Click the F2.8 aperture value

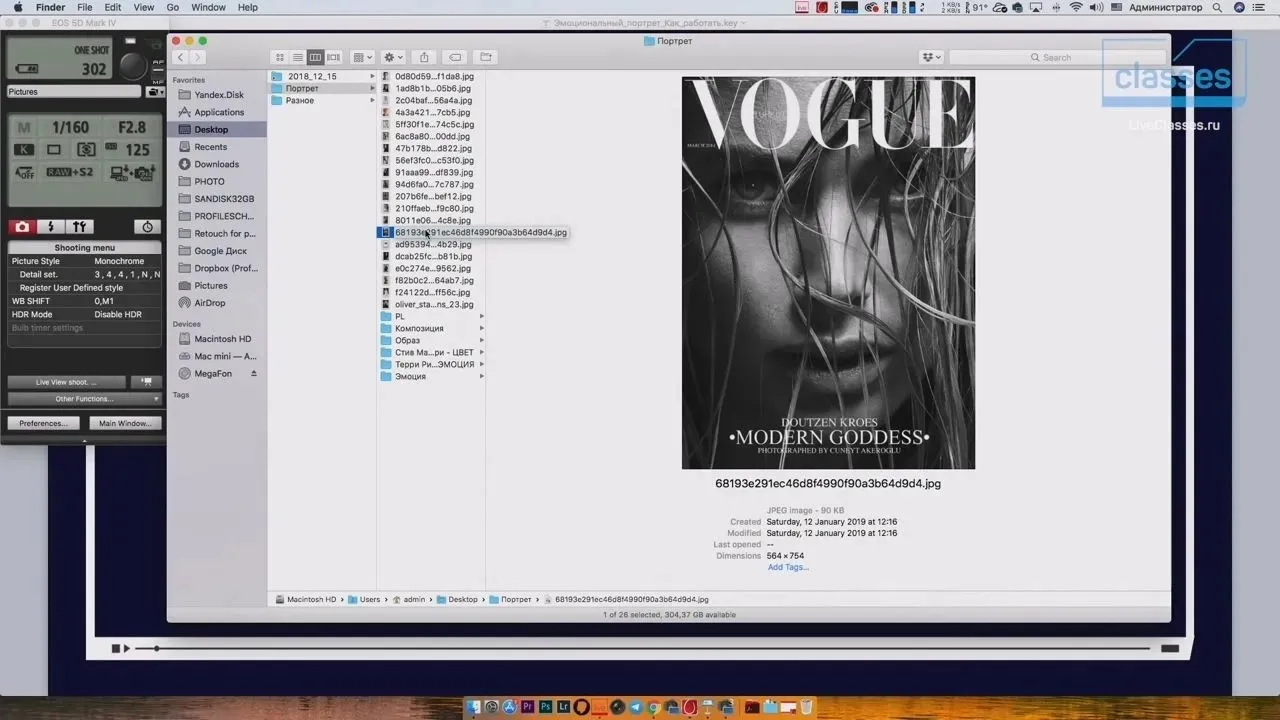133,128
